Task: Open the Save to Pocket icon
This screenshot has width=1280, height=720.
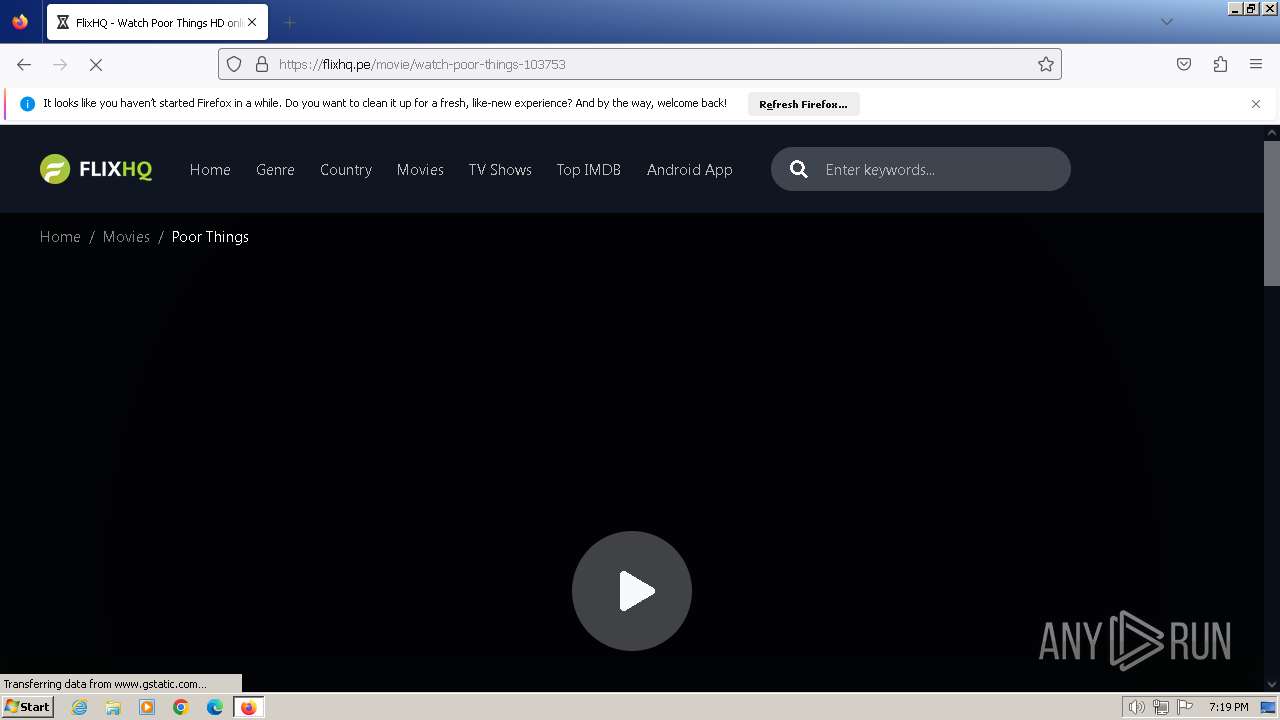Action: [1184, 64]
